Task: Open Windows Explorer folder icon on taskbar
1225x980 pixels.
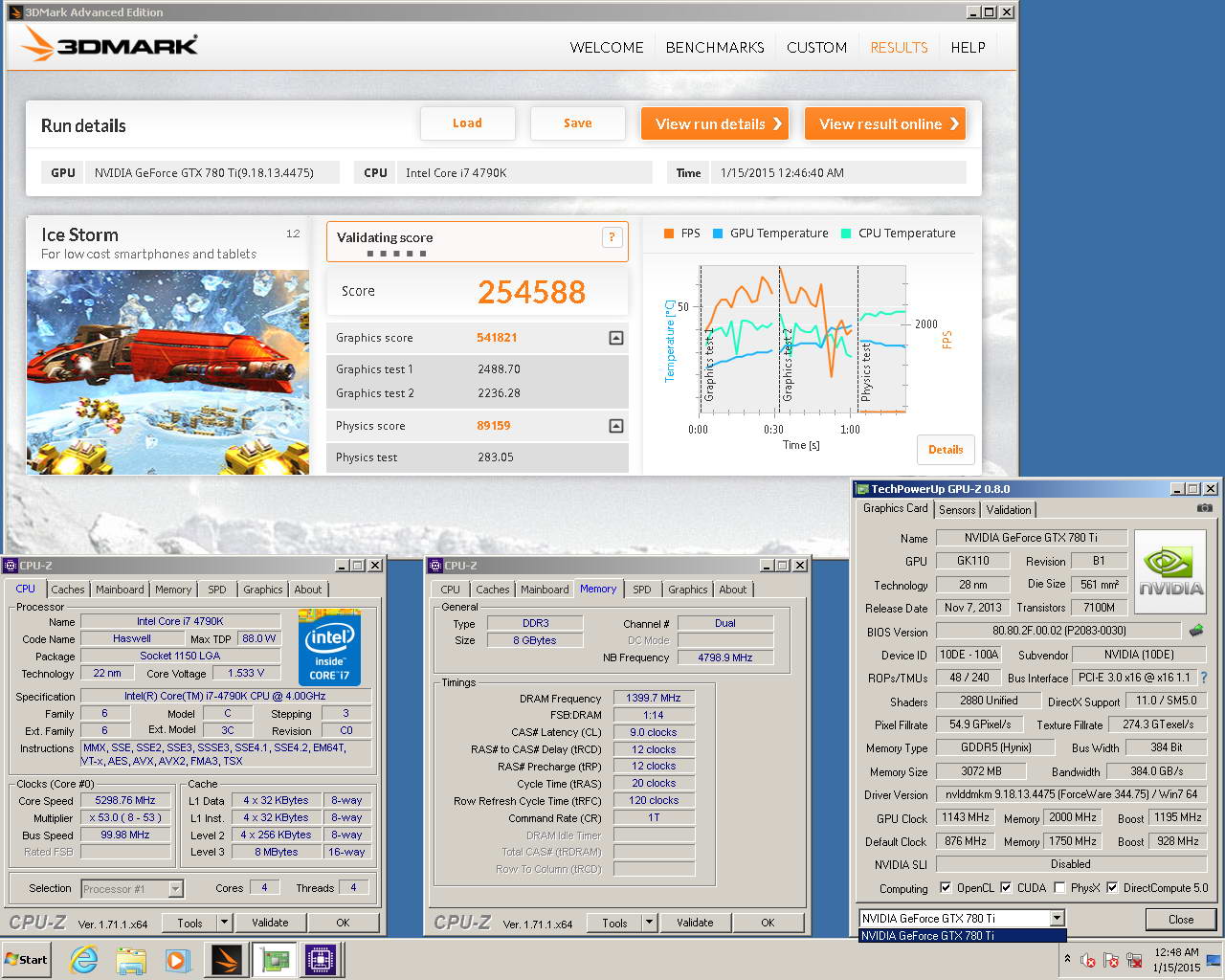Action: pos(131,960)
